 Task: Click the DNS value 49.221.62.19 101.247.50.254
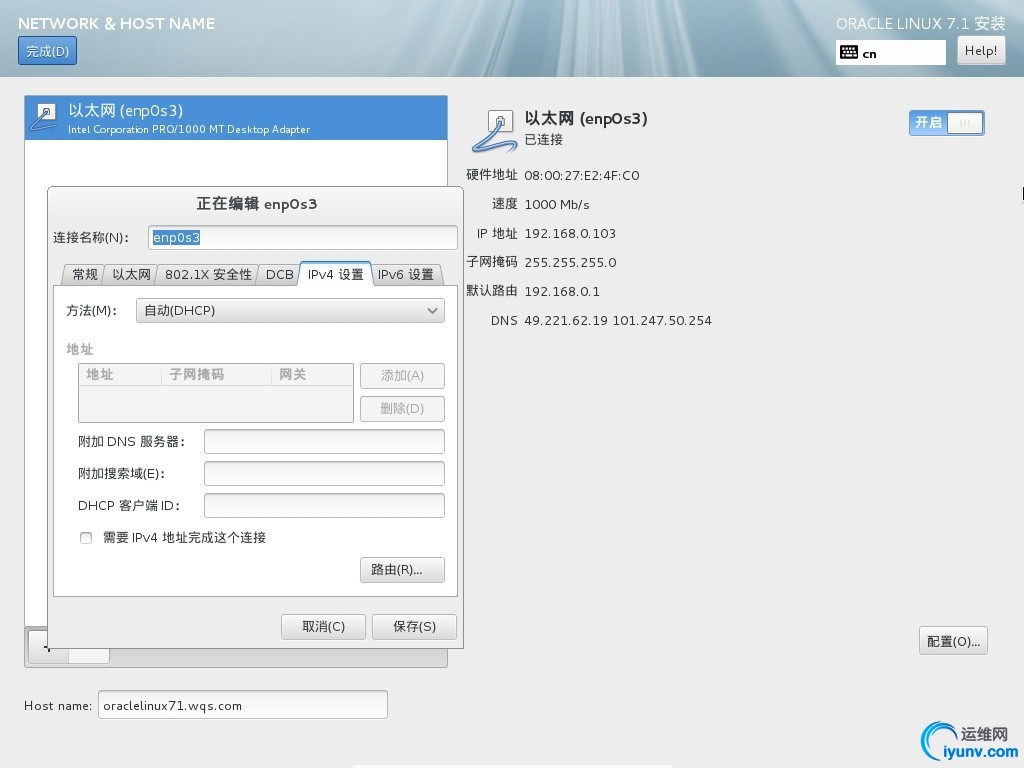coord(618,321)
